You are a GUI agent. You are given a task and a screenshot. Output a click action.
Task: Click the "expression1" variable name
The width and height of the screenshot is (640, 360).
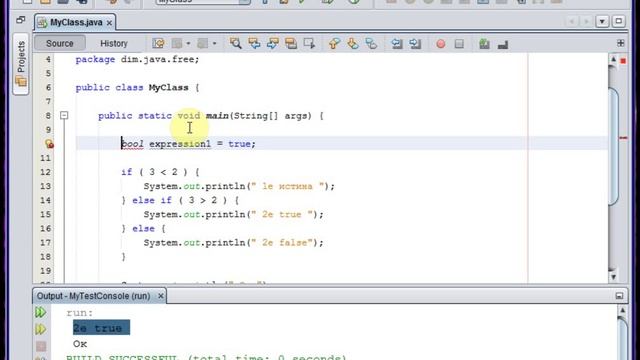point(180,144)
